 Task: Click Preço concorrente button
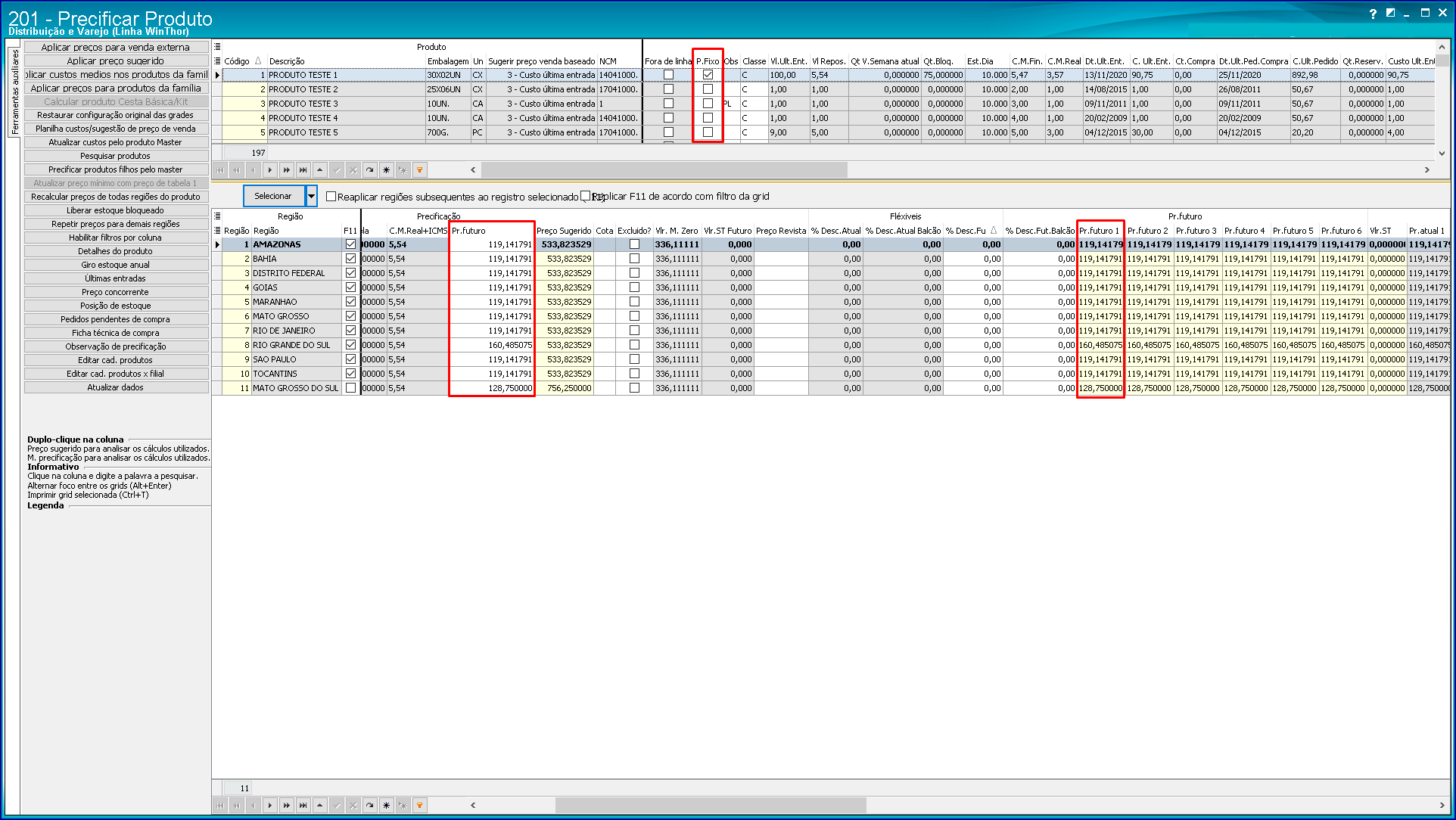click(x=116, y=292)
